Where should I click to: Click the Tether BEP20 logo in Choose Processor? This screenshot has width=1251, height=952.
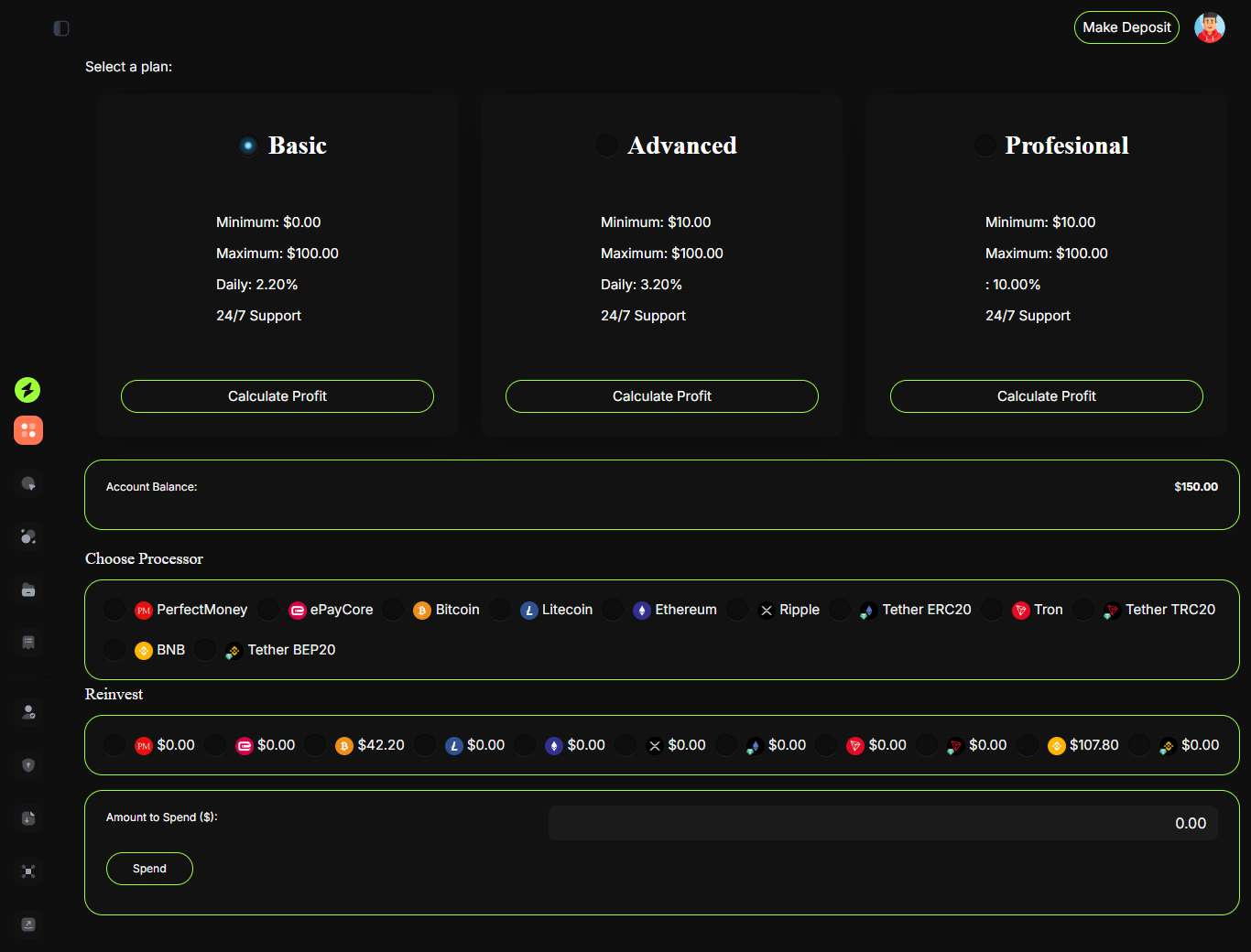[x=234, y=651]
